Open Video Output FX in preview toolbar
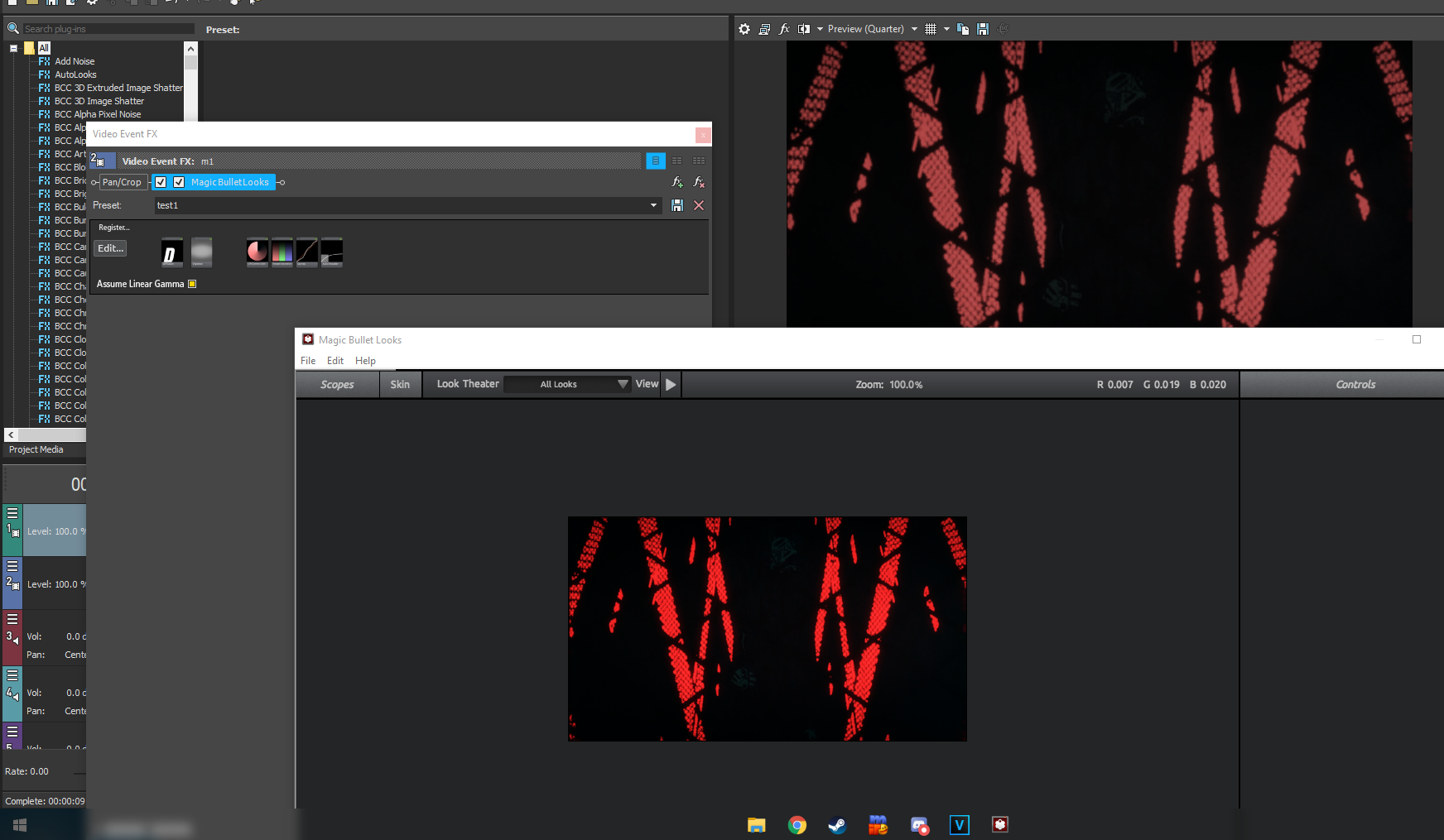The image size is (1444, 840). tap(784, 29)
